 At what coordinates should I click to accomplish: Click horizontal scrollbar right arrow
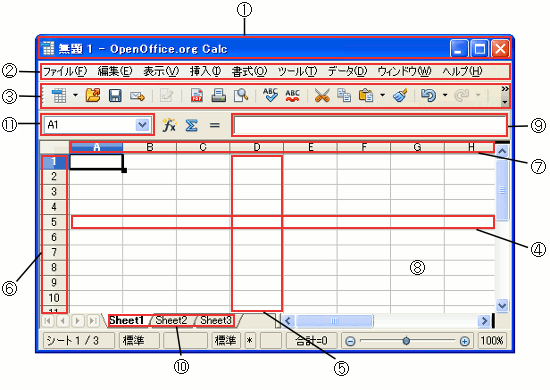click(484, 321)
